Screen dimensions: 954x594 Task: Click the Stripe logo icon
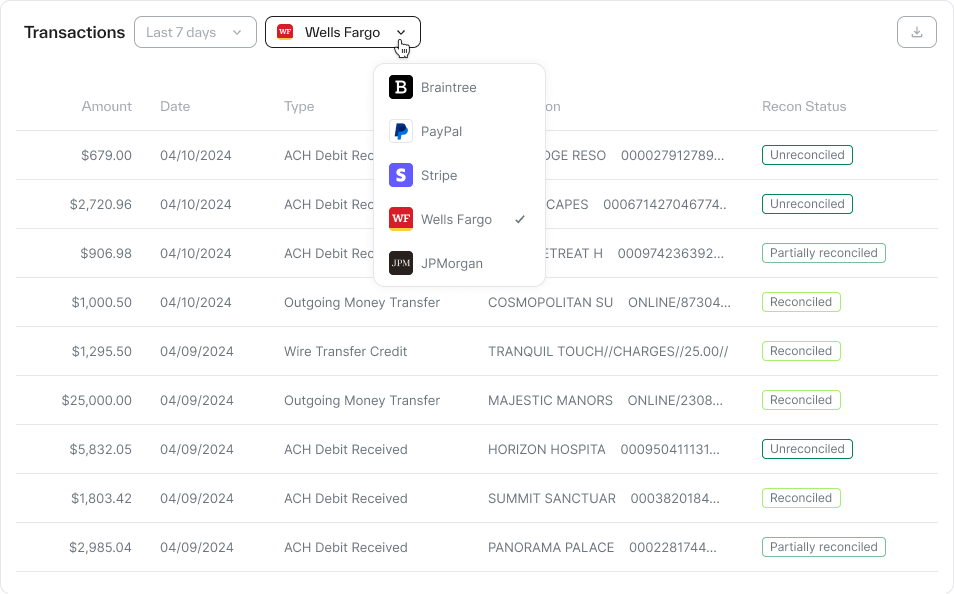point(401,176)
